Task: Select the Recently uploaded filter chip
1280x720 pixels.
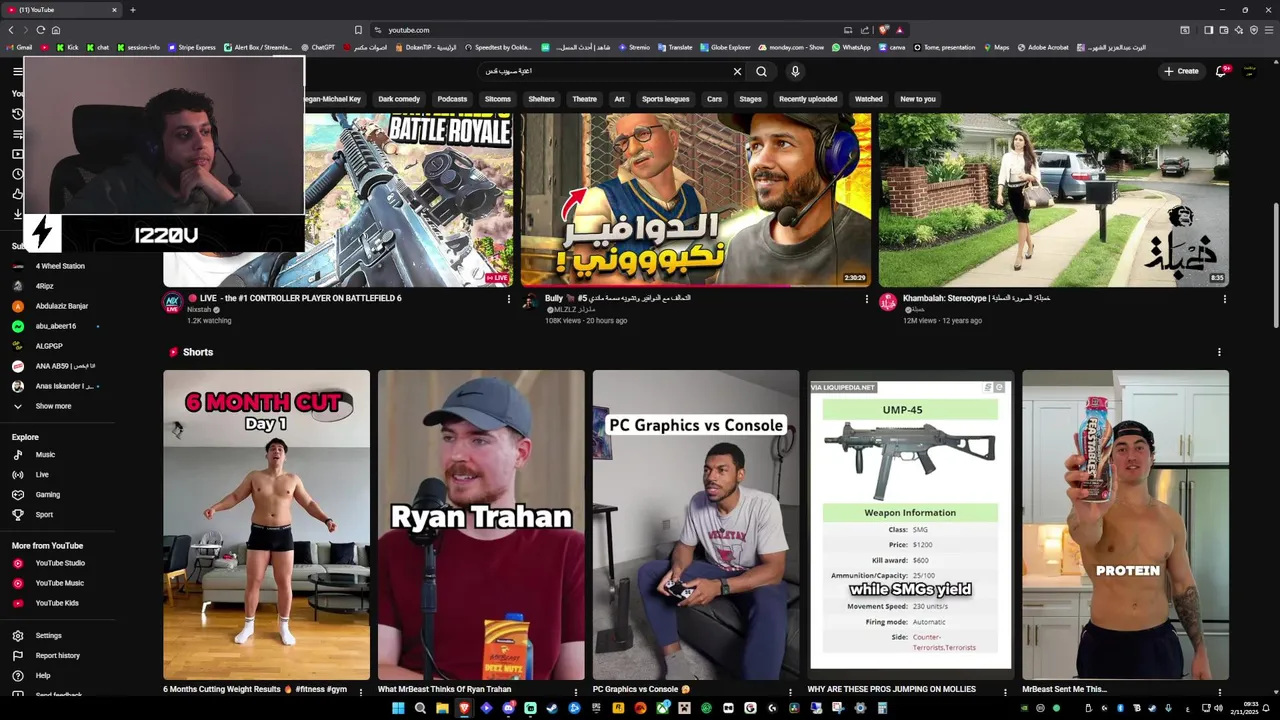Action: pos(808,99)
